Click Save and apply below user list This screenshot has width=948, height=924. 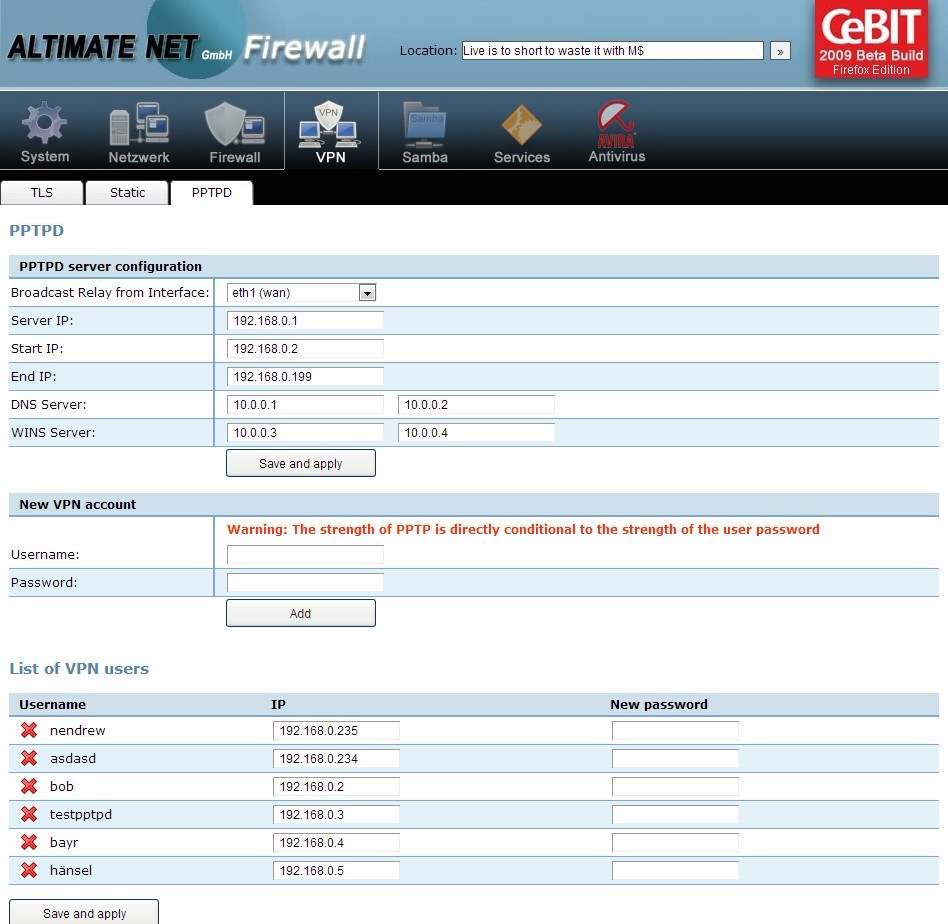pyautogui.click(x=84, y=912)
